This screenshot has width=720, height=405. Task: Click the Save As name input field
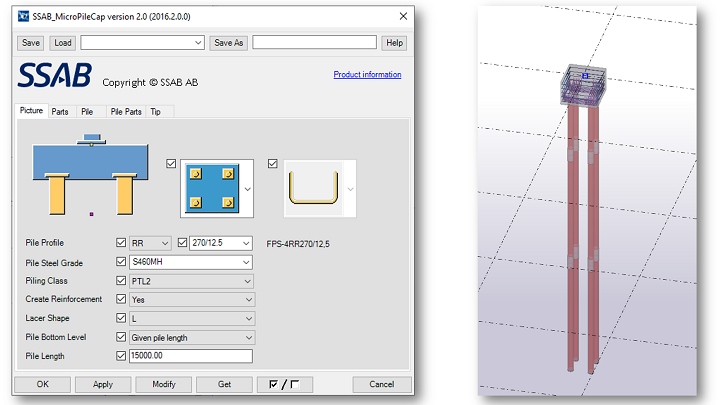pos(315,42)
